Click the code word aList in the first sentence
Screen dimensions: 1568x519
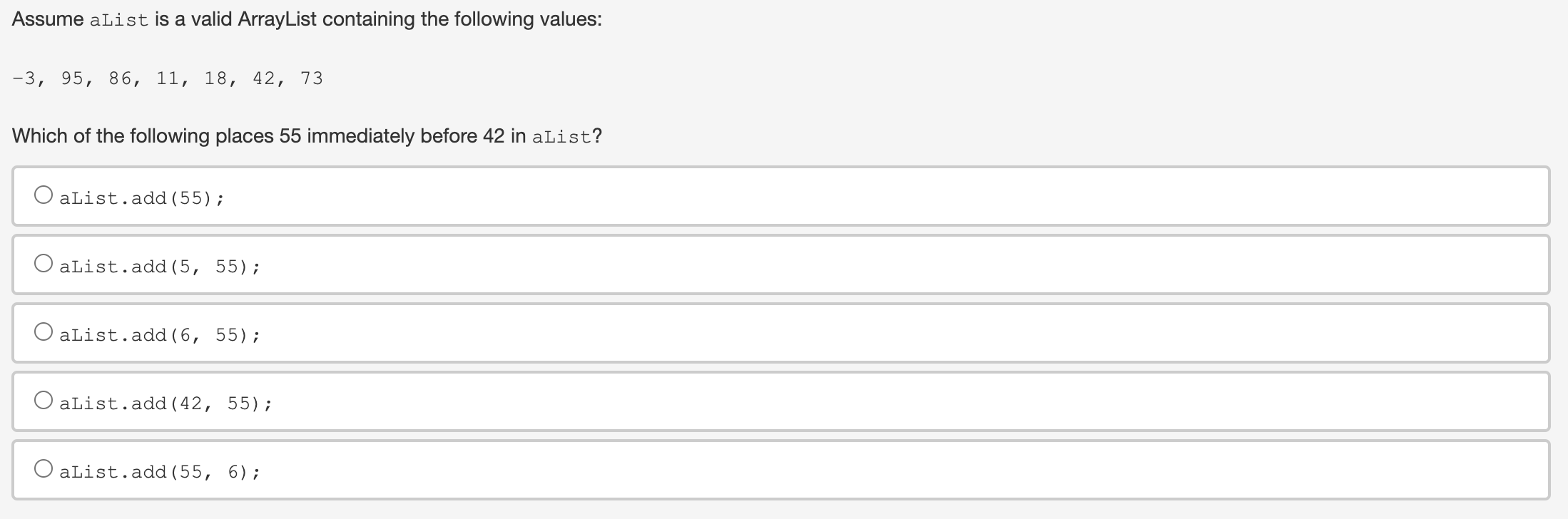pos(119,21)
